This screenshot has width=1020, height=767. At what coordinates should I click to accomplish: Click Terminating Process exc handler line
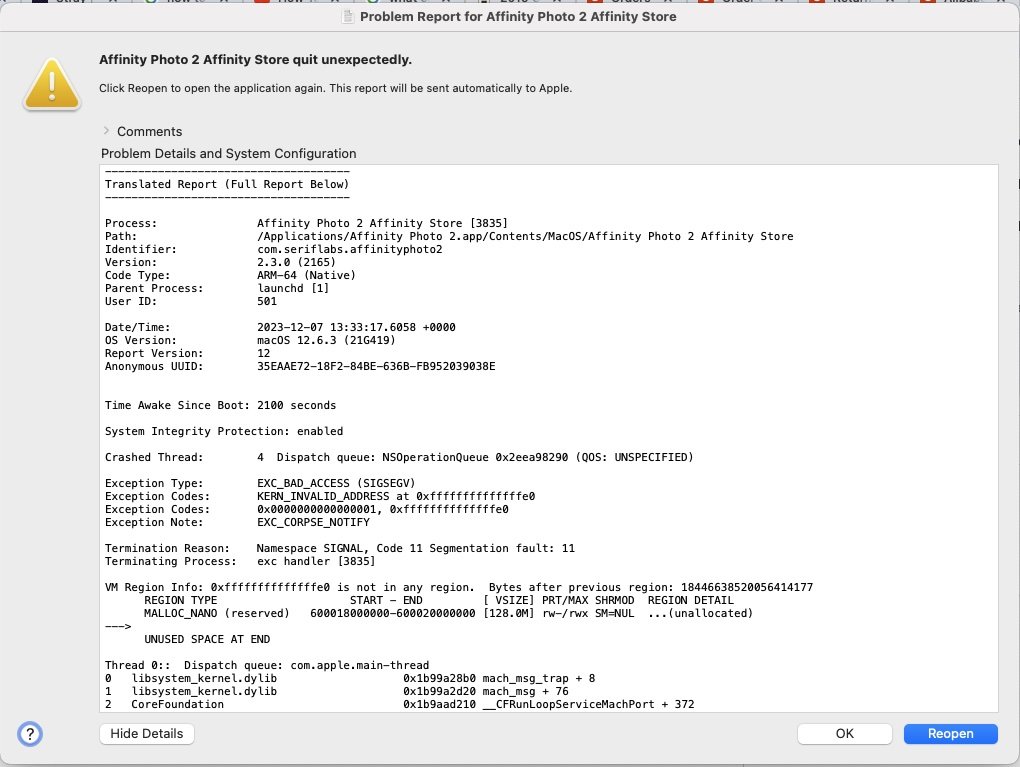click(x=240, y=561)
